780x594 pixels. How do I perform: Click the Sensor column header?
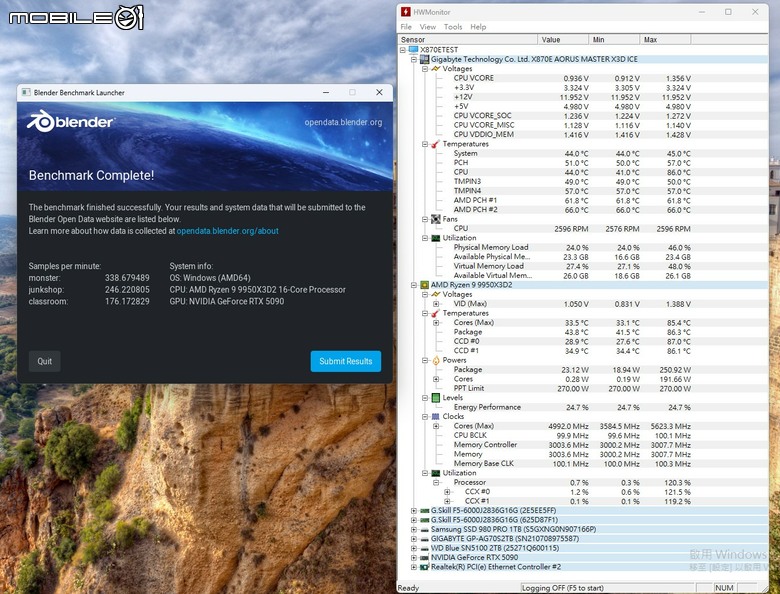468,39
